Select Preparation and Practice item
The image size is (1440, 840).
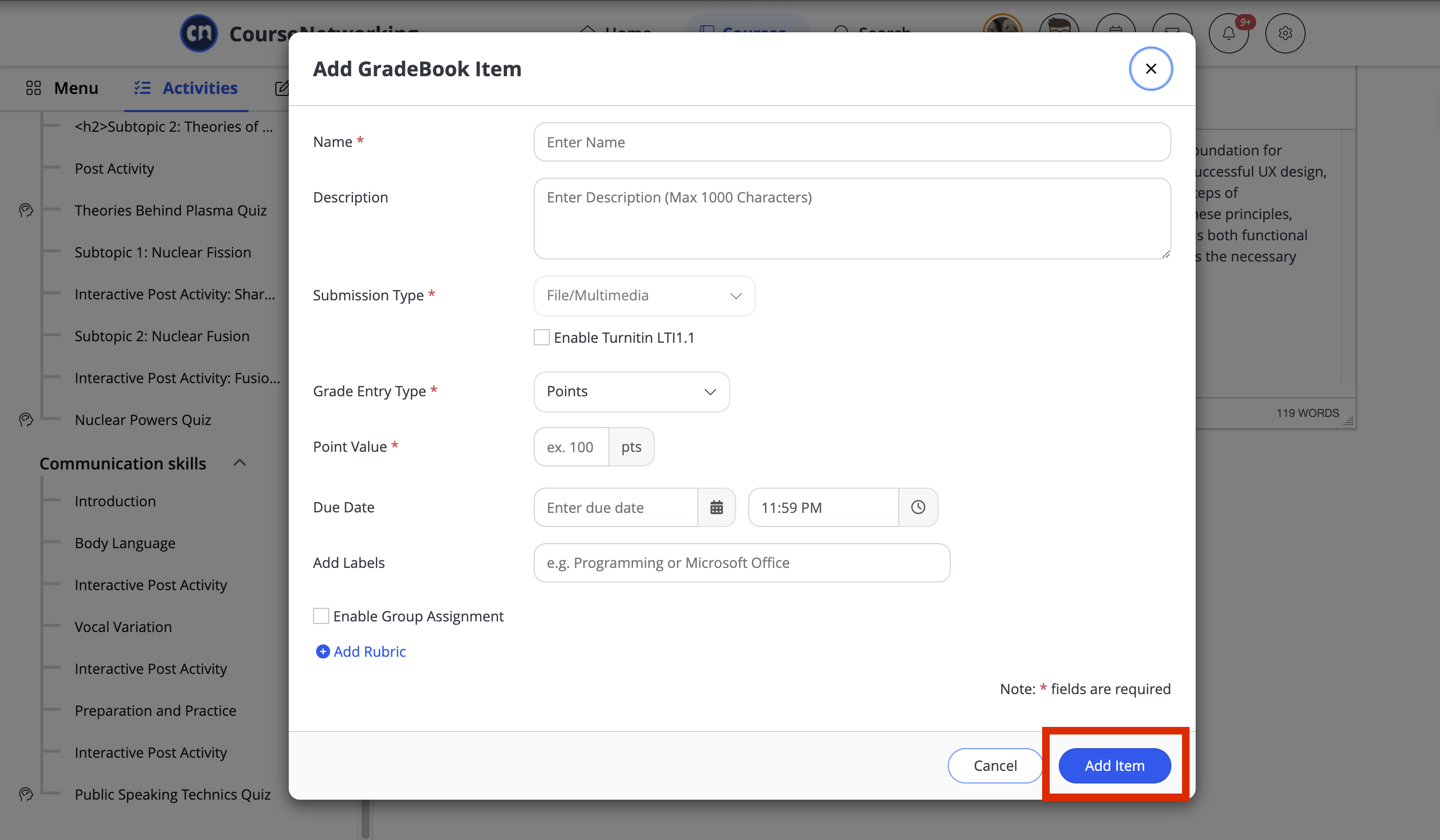[156, 710]
